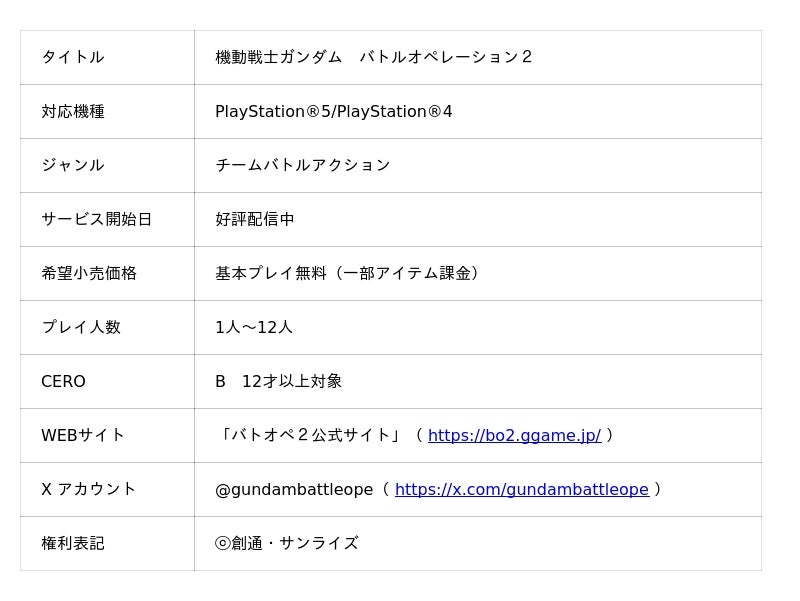
Task: Open the bo2.ggame.jp official site link
Action: pyautogui.click(x=514, y=435)
